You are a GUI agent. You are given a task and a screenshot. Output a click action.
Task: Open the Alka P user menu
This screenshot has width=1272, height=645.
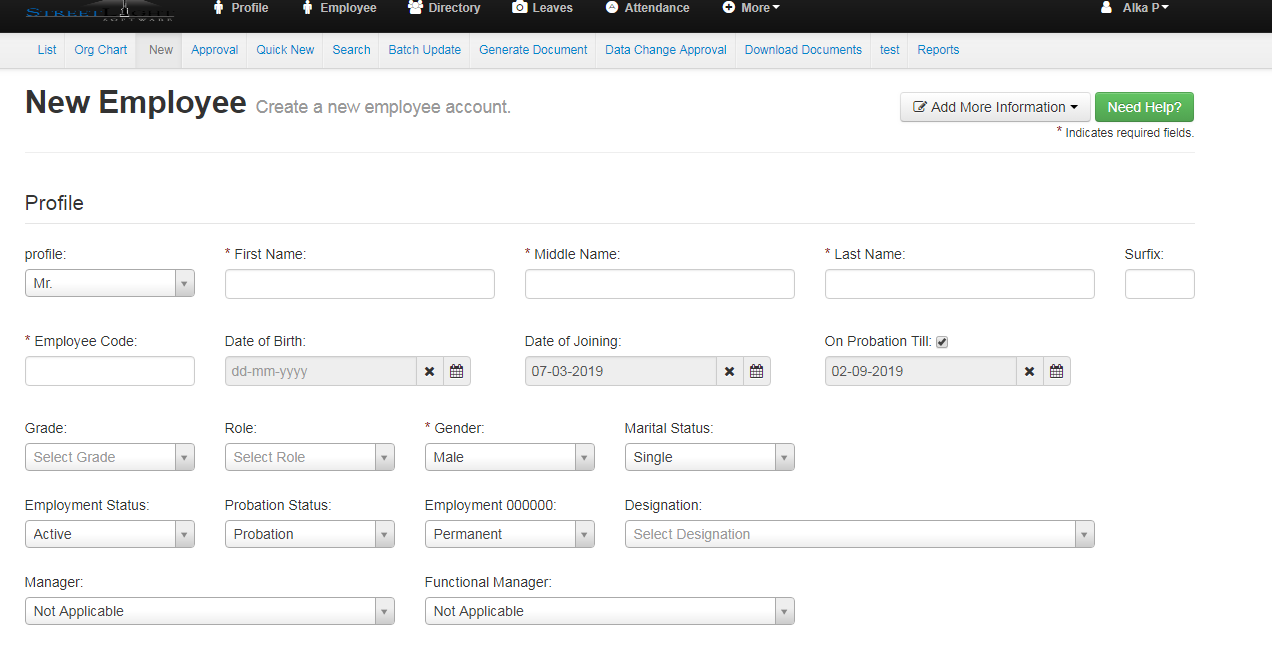coord(1134,8)
